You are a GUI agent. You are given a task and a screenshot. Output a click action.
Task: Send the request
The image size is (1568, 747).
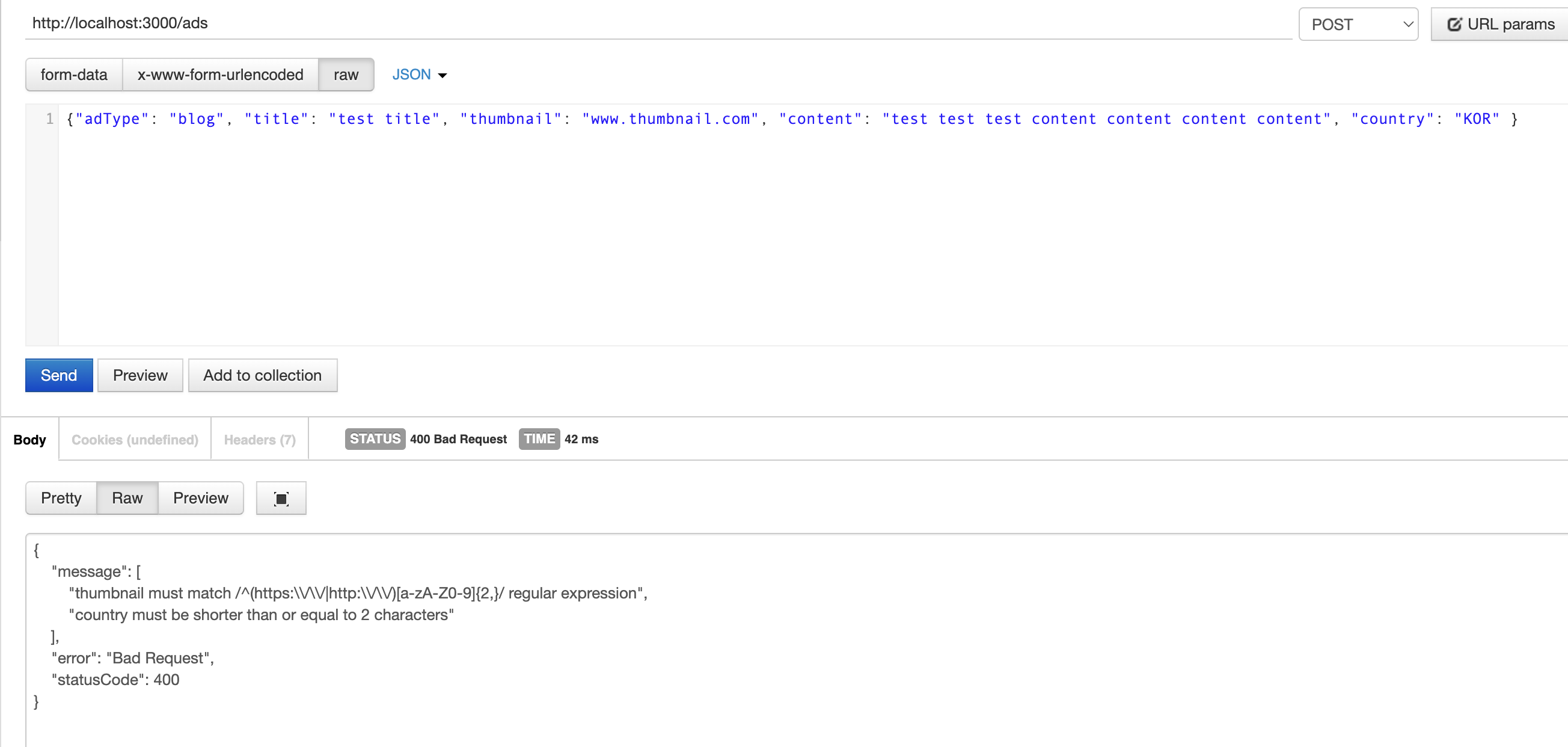[x=58, y=375]
